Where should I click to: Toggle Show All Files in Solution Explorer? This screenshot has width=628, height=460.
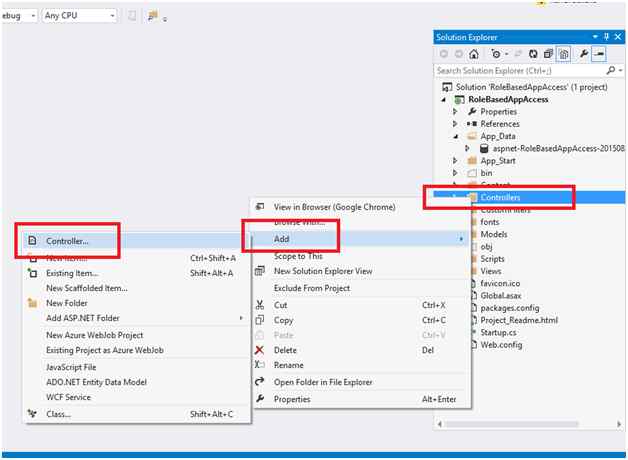563,54
